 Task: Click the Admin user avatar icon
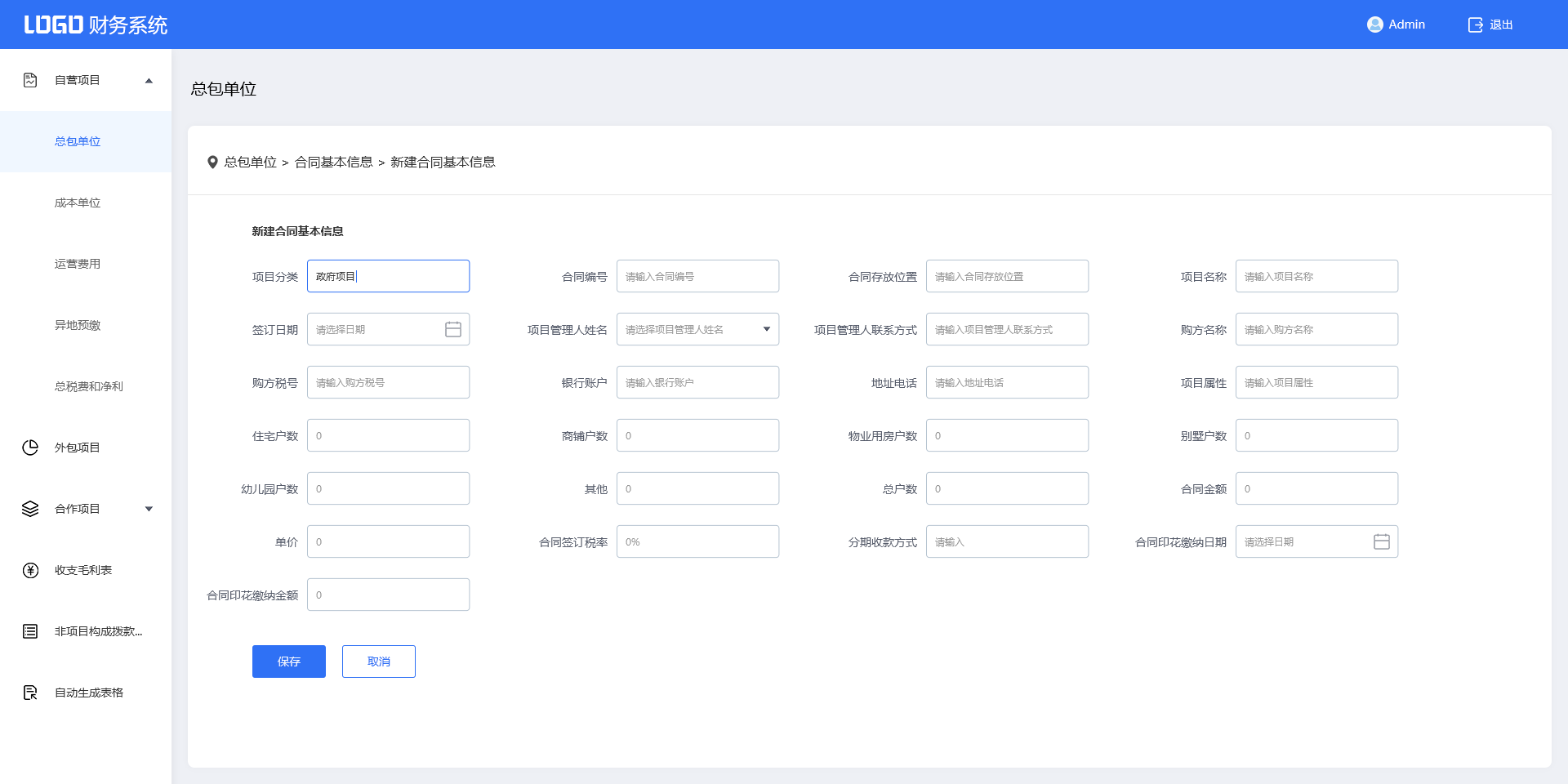(x=1374, y=24)
